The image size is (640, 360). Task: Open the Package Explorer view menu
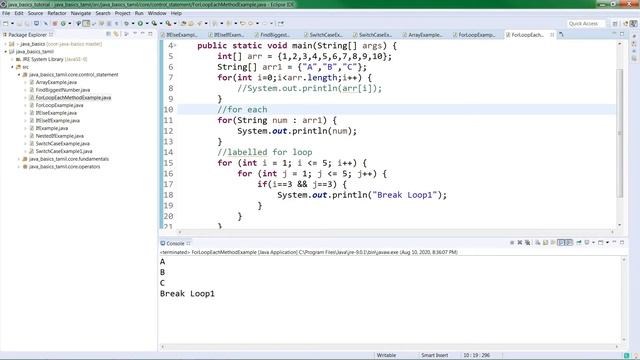tap(127, 34)
